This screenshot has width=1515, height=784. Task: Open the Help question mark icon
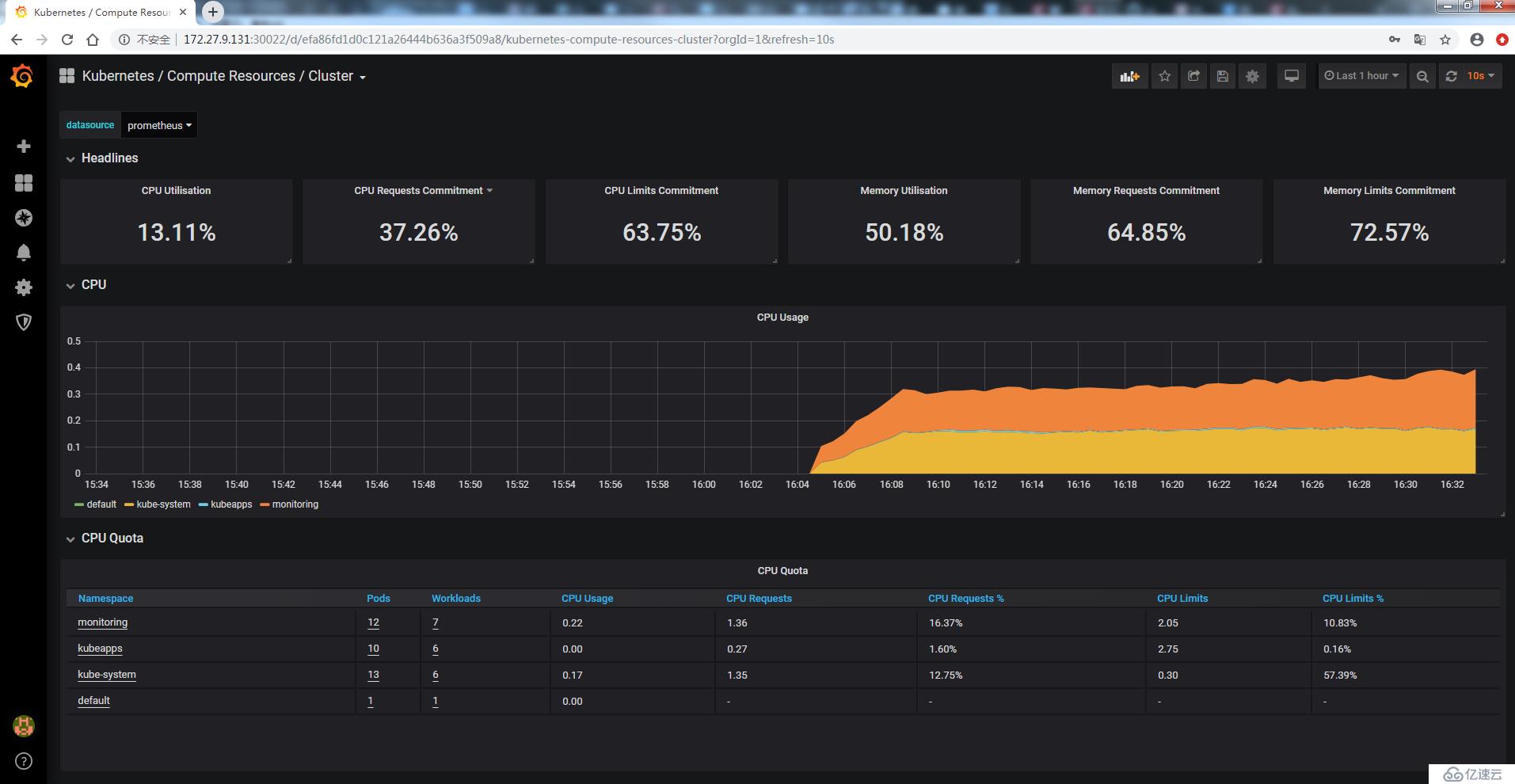tap(24, 761)
